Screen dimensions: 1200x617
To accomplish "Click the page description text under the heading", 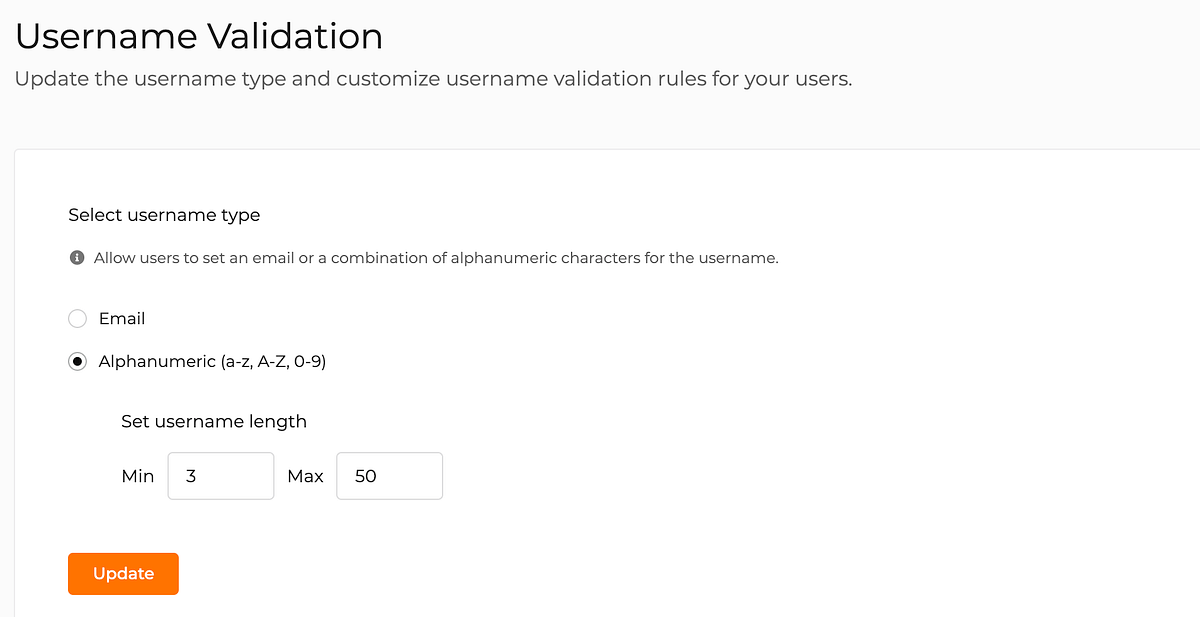I will click(432, 78).
